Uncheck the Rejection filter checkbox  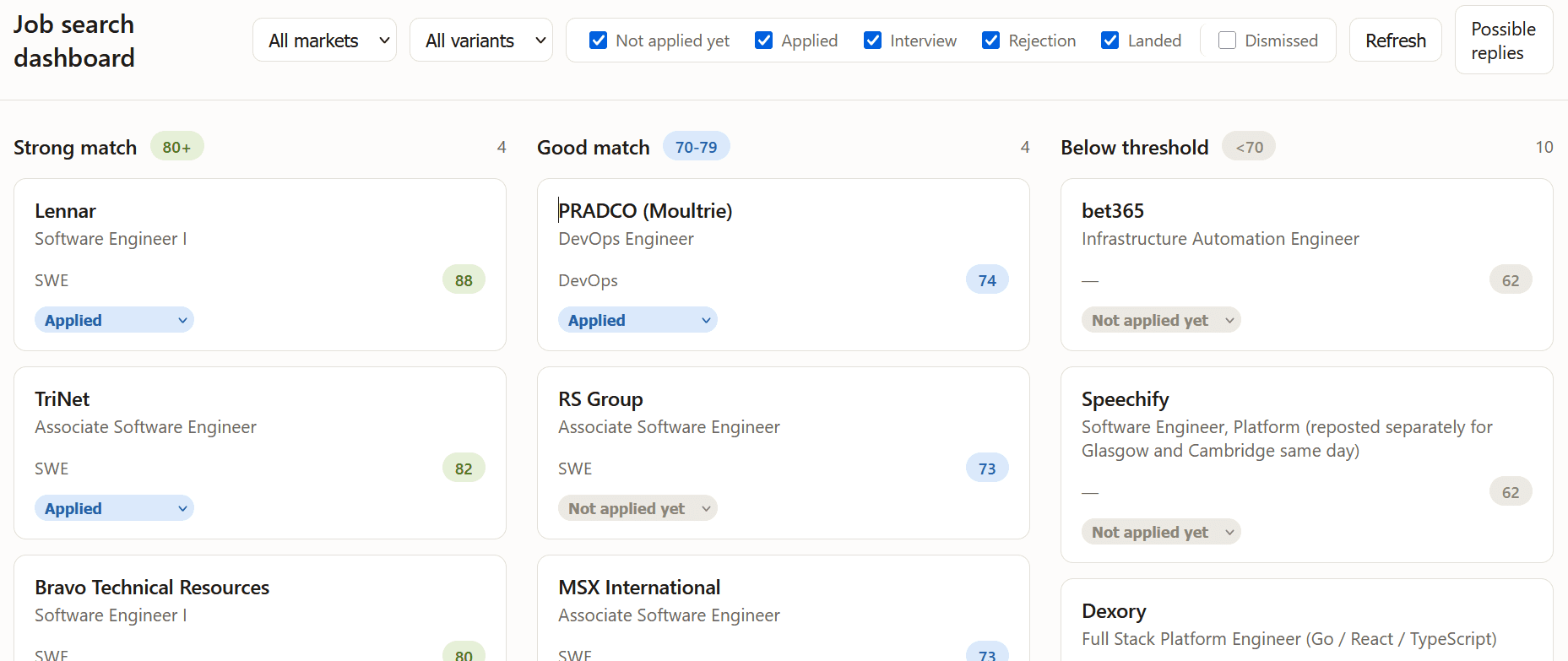click(x=990, y=41)
